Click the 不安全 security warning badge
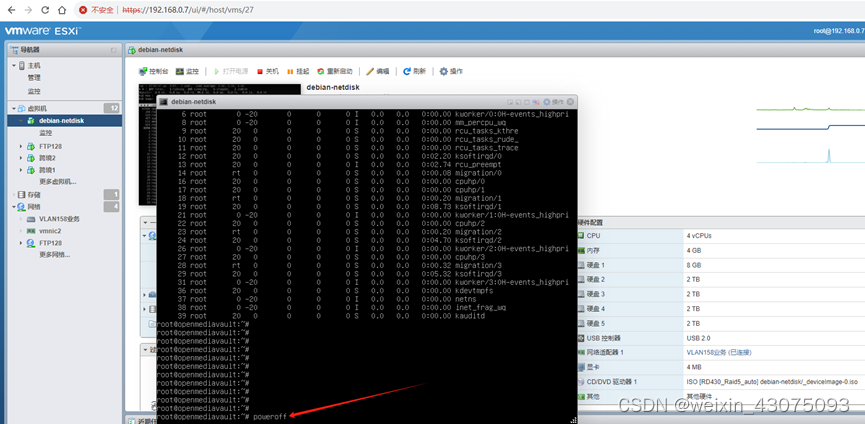Image resolution: width=865 pixels, height=424 pixels. pyautogui.click(x=97, y=10)
